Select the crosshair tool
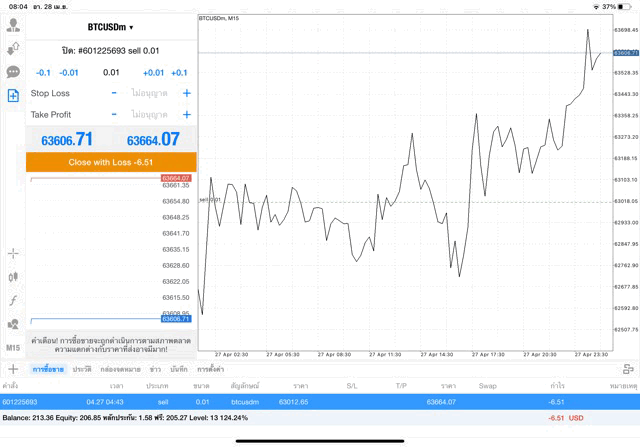The image size is (640, 447). [x=13, y=253]
